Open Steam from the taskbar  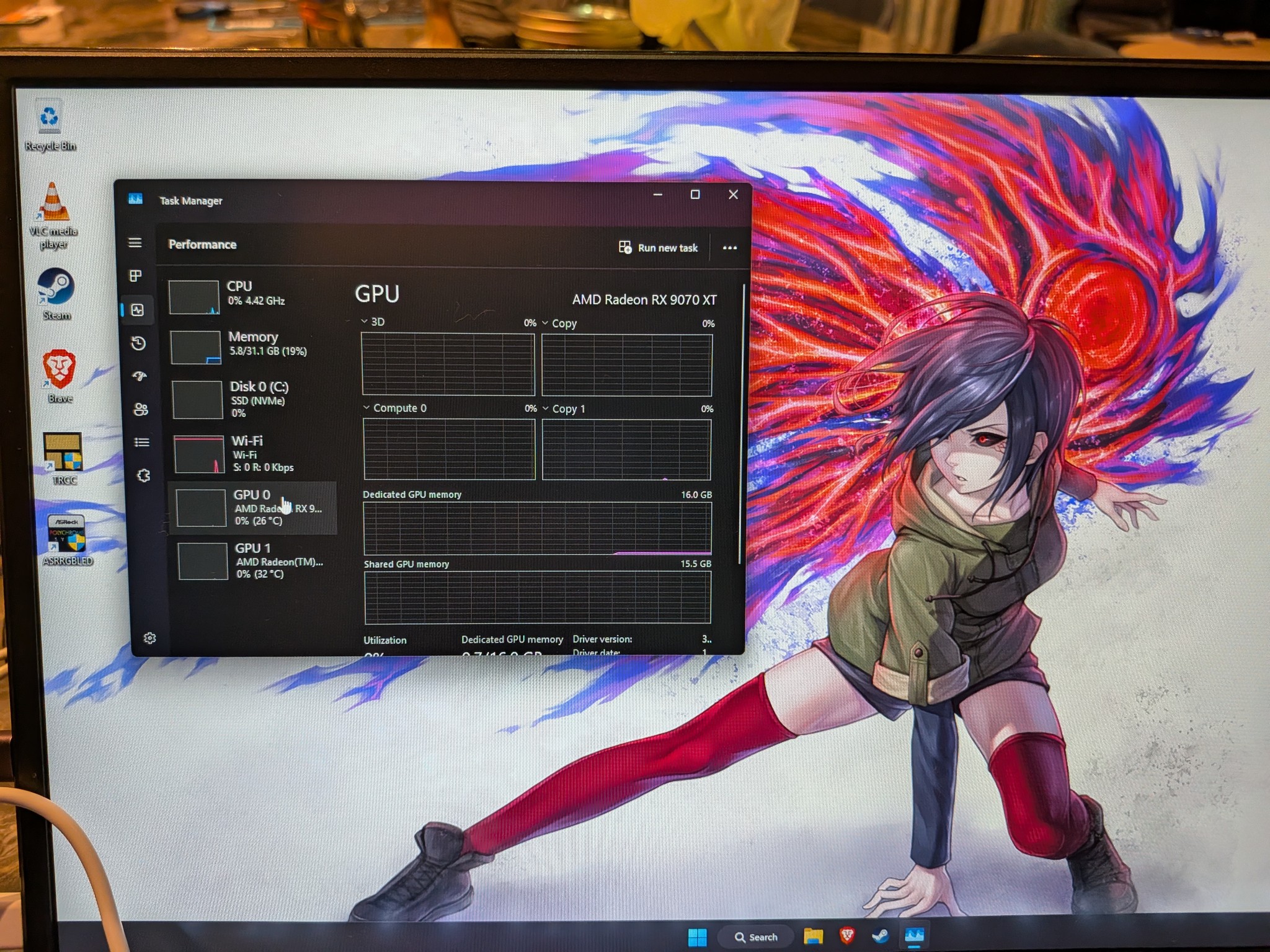881,935
